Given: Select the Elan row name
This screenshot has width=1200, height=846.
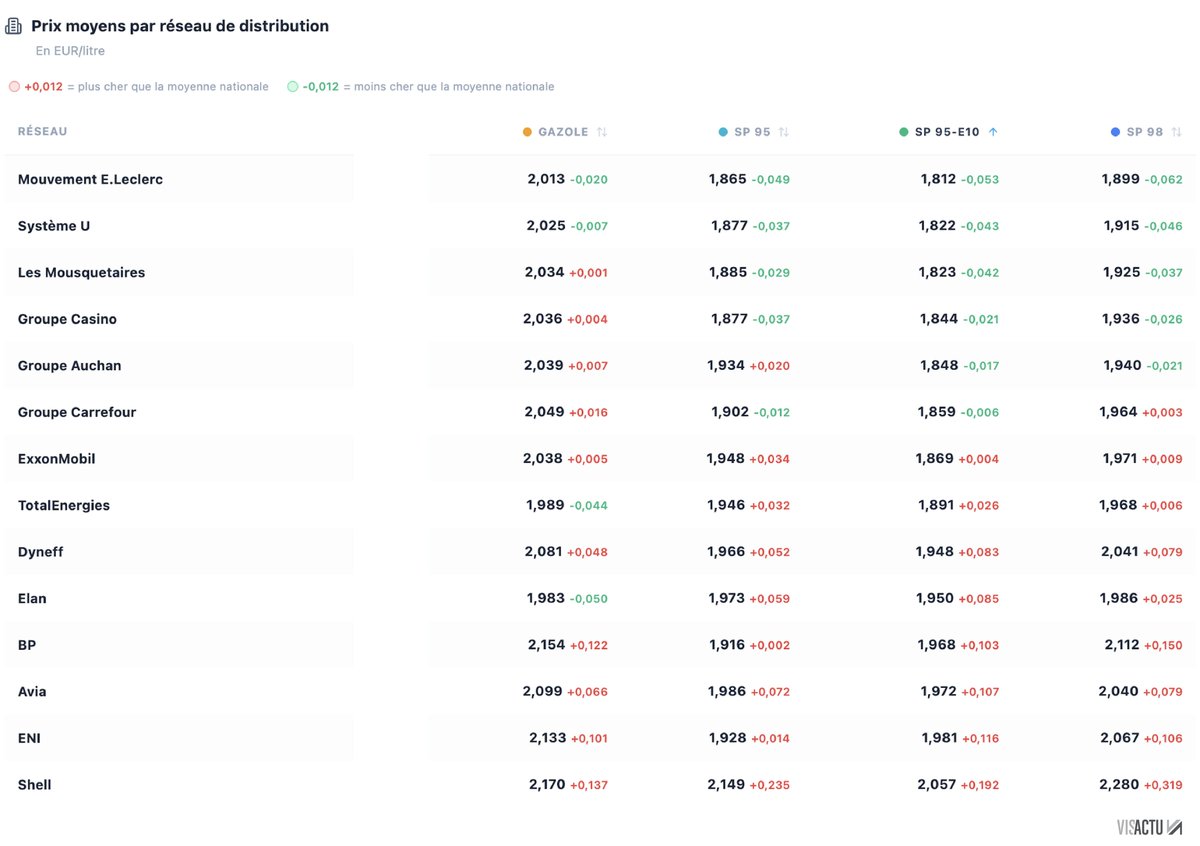Looking at the screenshot, I should pyautogui.click(x=32, y=599).
